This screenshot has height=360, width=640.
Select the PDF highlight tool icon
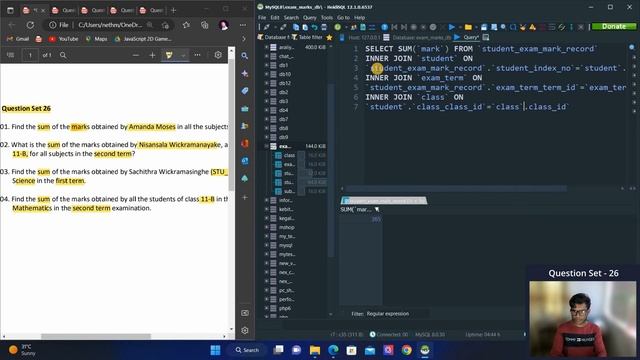point(169,55)
